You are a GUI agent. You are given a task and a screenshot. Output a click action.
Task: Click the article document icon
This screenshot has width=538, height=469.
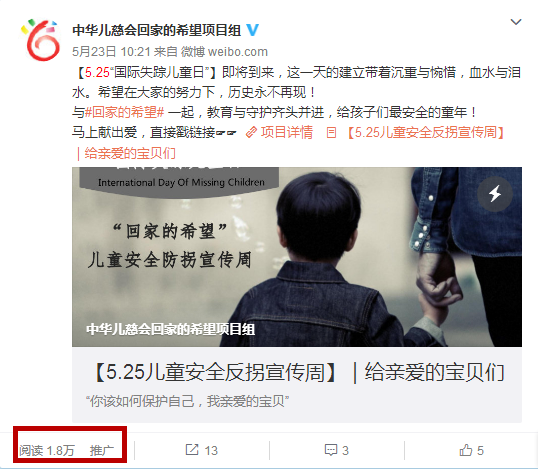[x=331, y=132]
